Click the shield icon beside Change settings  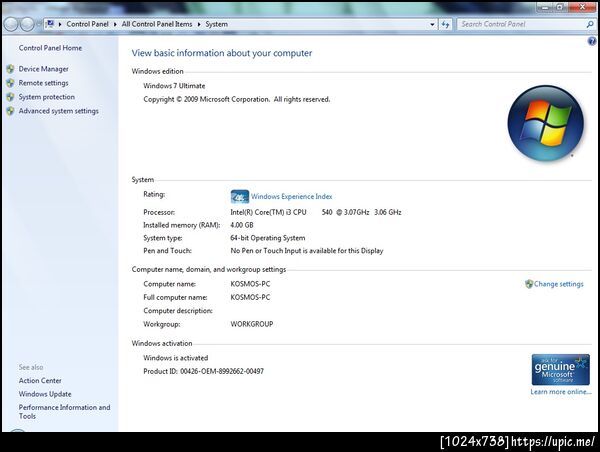[x=529, y=284]
